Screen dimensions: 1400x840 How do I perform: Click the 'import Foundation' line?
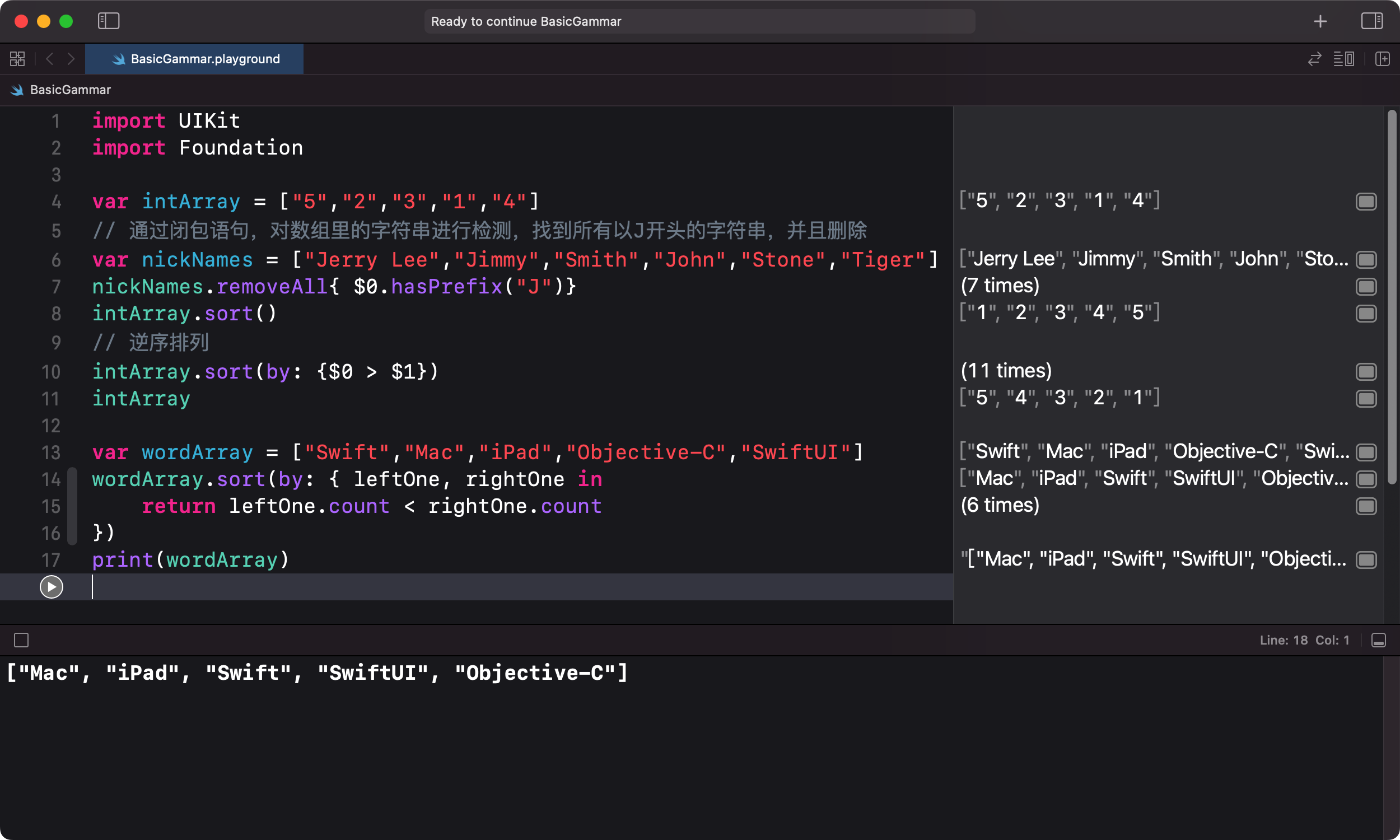pos(198,148)
